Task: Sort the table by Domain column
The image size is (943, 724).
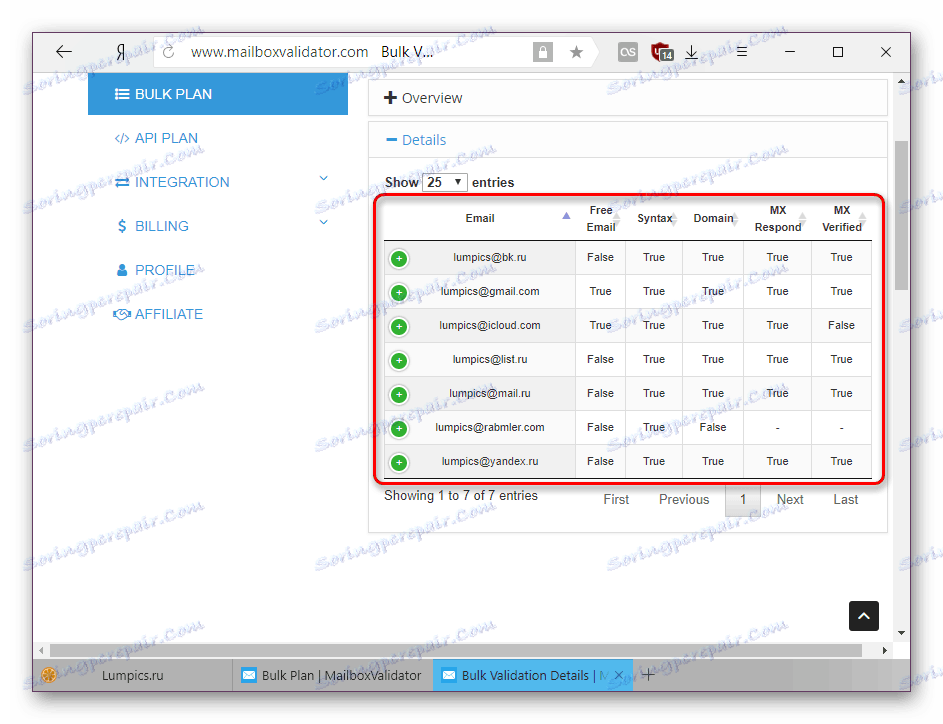Action: pyautogui.click(x=713, y=218)
